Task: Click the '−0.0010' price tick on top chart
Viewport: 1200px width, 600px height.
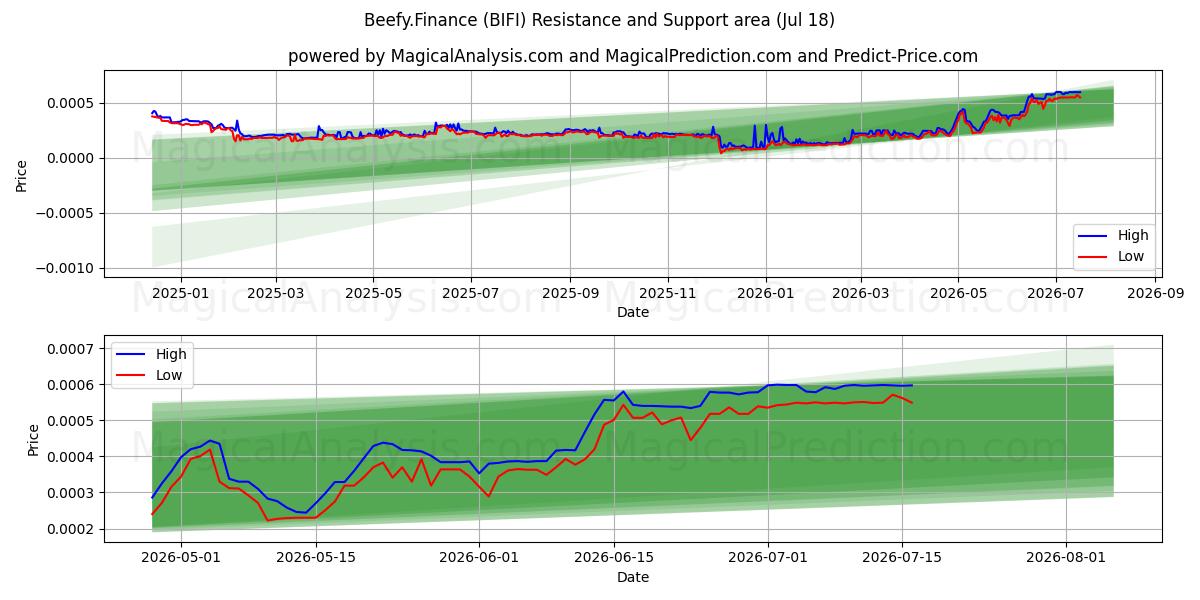Action: coord(67,268)
